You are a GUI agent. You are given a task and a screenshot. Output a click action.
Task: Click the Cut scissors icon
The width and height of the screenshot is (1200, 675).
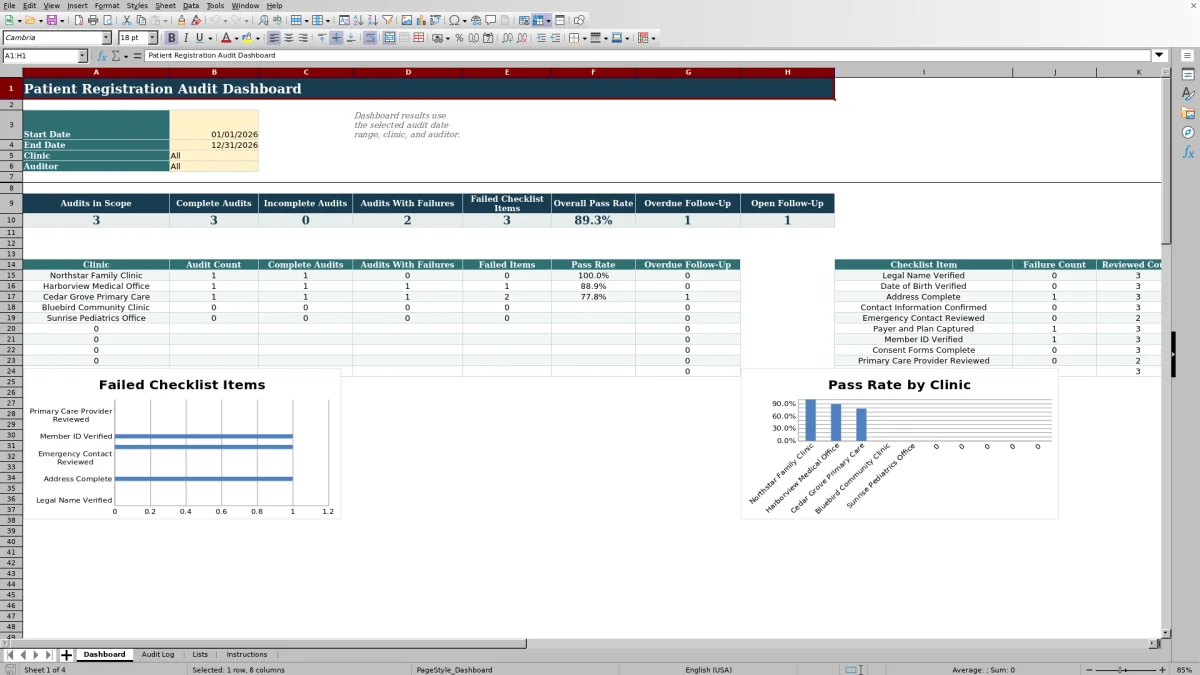(126, 20)
